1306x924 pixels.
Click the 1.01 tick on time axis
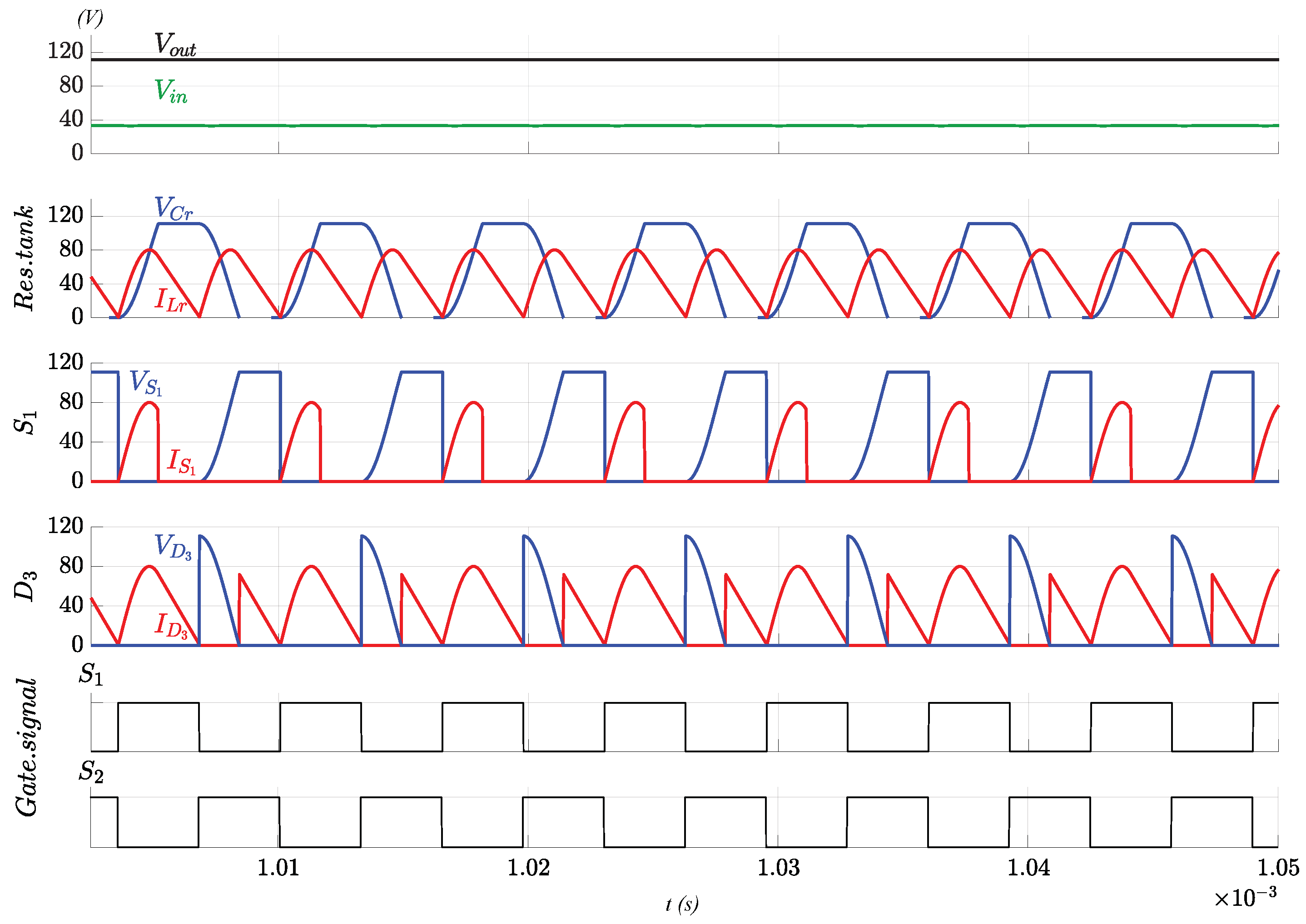pos(278,868)
